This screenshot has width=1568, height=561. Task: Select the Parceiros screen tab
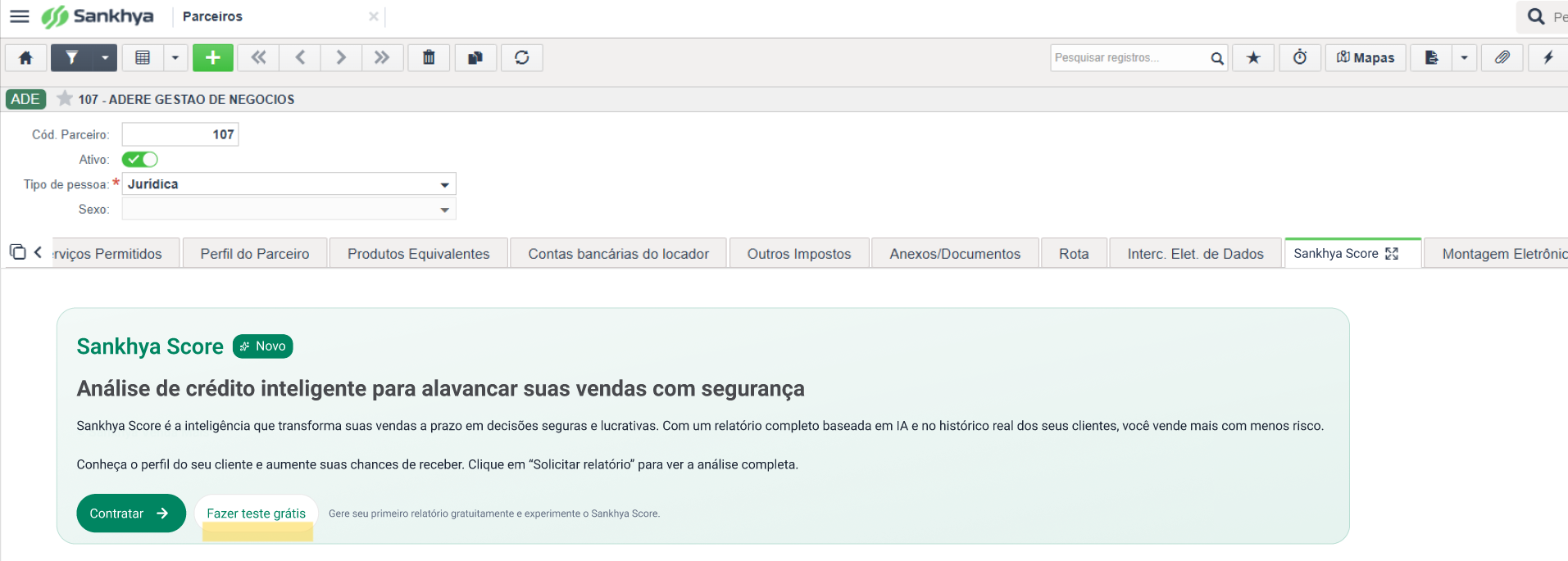click(212, 16)
